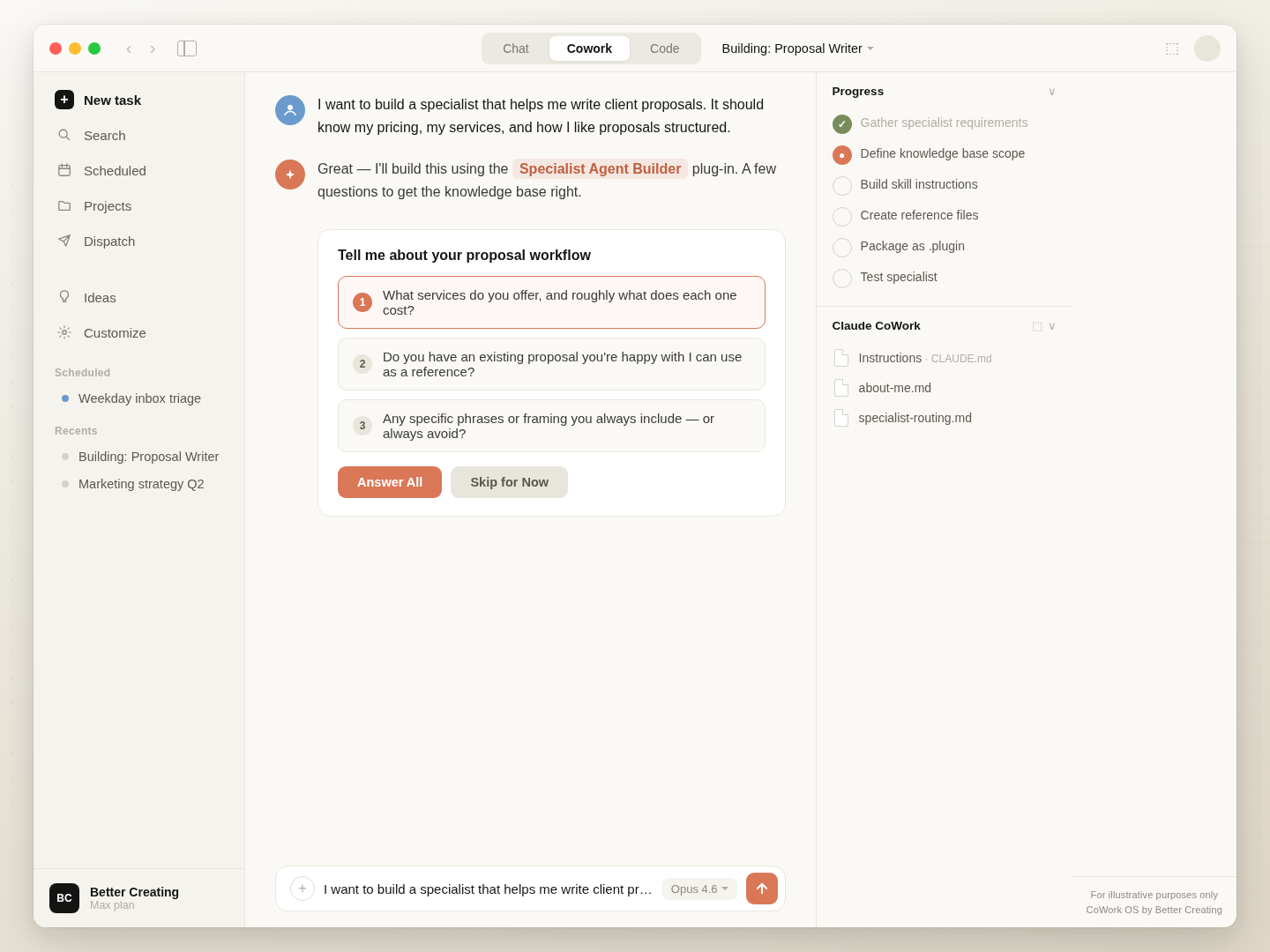Click the New task plus icon

pos(64,100)
